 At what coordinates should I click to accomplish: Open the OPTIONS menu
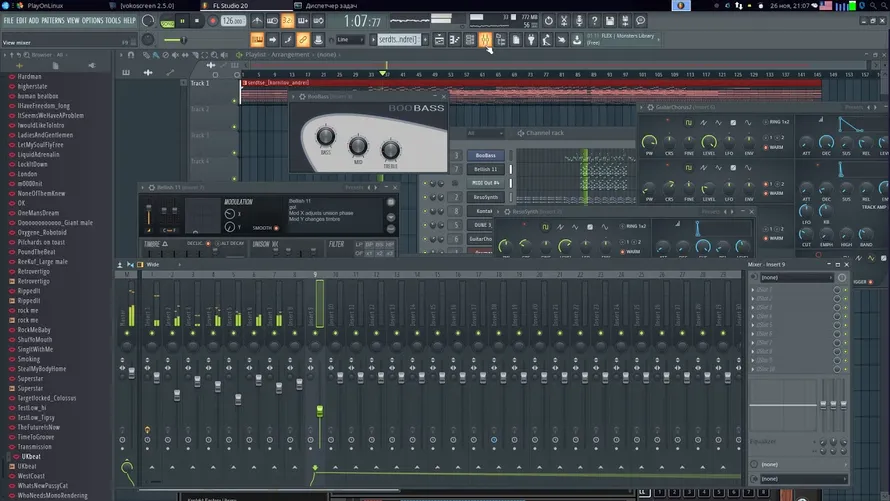(x=93, y=20)
